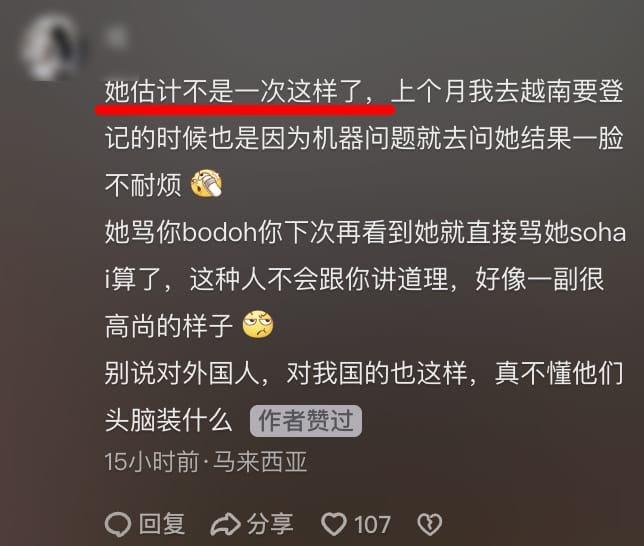Screen dimensions: 644x546
Task: Open the blurred username beside the avatar
Action: coord(115,37)
